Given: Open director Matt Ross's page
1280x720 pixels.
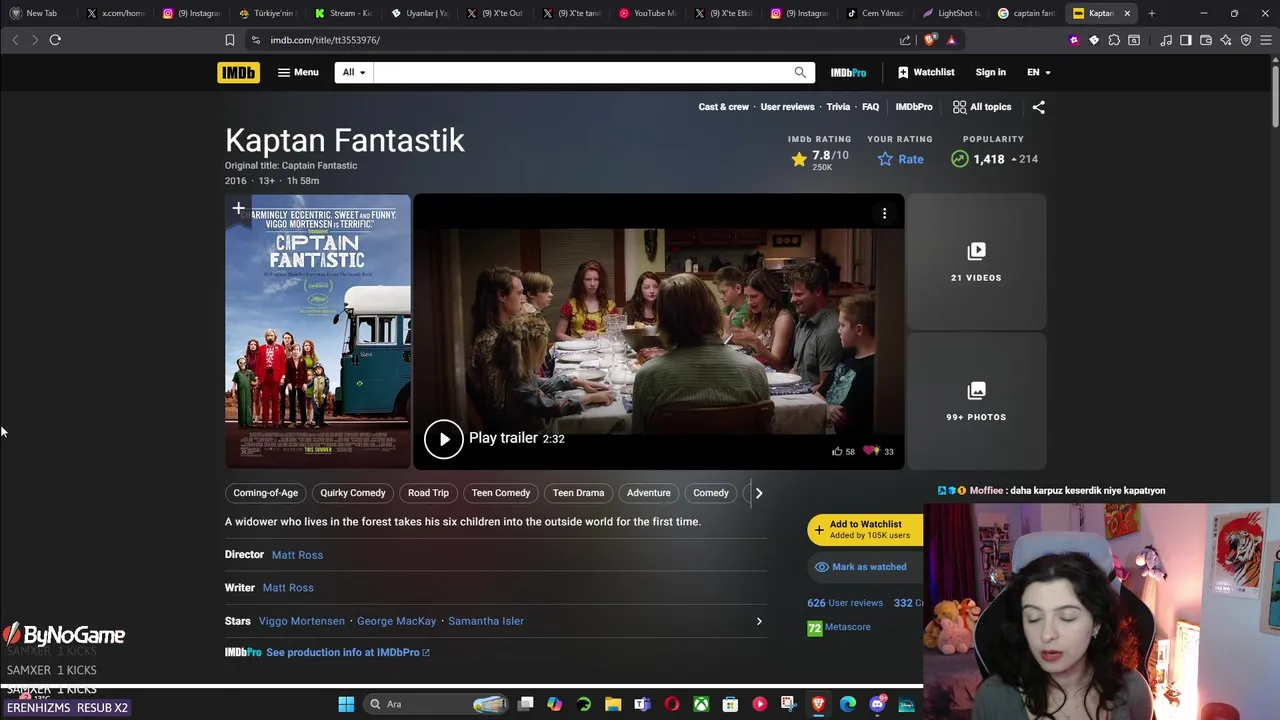Looking at the screenshot, I should click(297, 555).
